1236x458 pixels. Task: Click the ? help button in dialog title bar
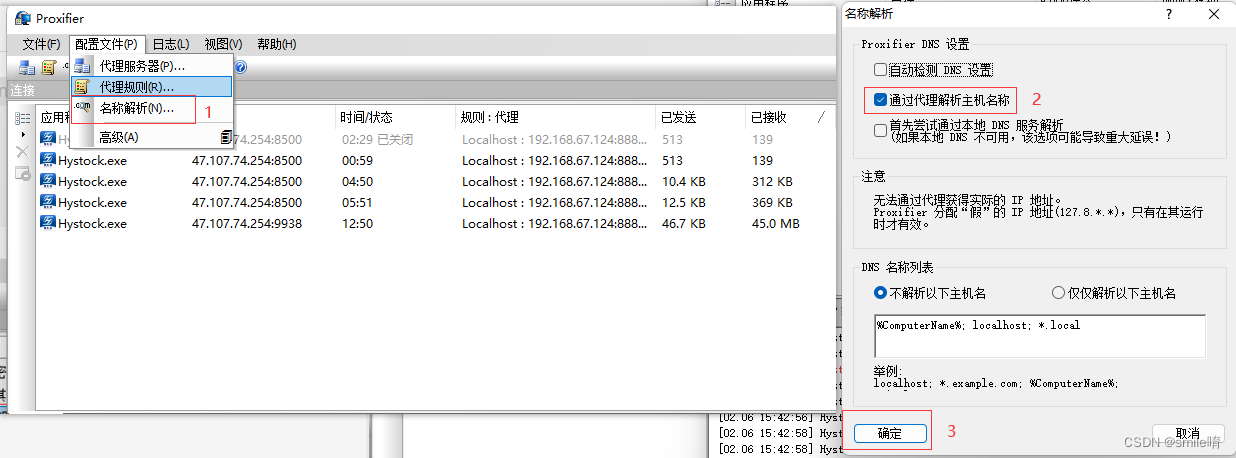pyautogui.click(x=1169, y=14)
